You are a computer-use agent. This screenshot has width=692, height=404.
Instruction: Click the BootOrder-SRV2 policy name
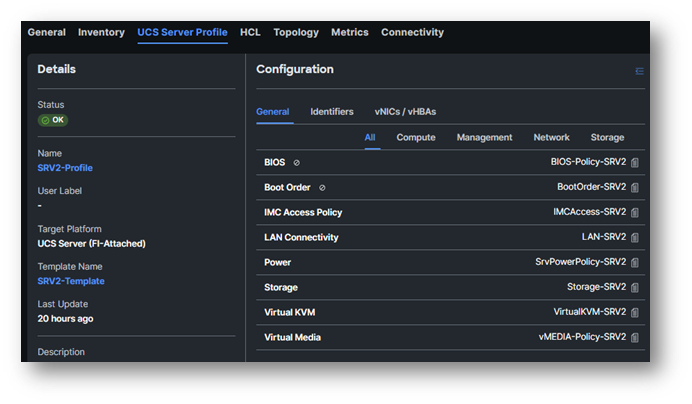(591, 187)
